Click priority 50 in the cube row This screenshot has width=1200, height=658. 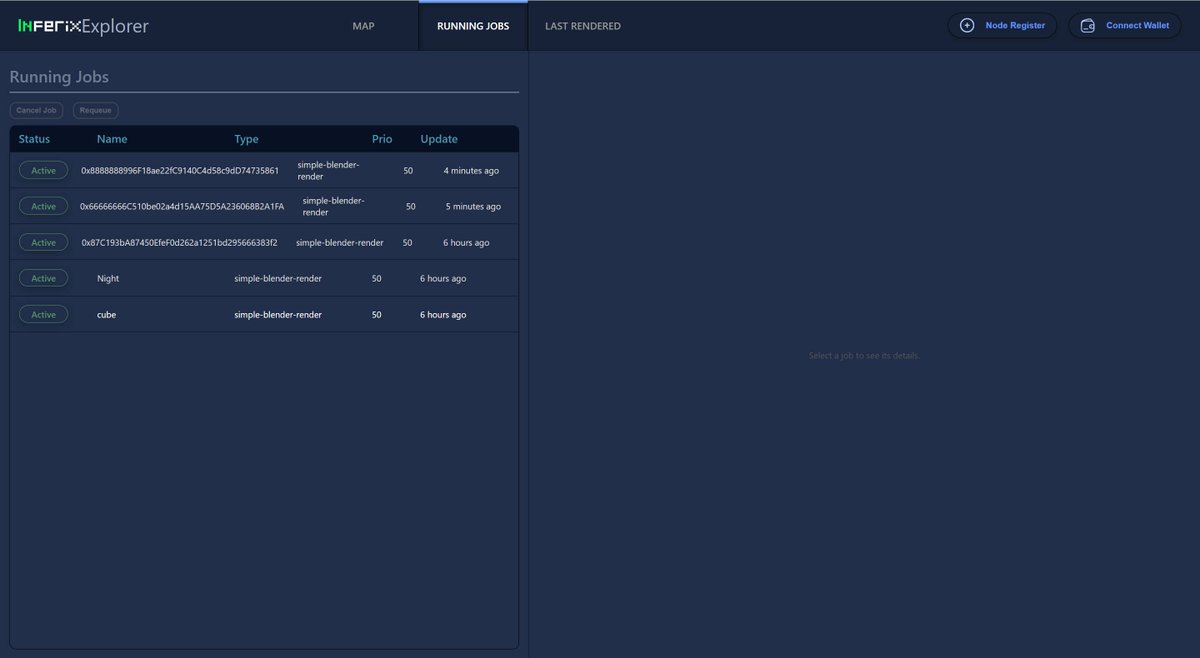click(376, 315)
